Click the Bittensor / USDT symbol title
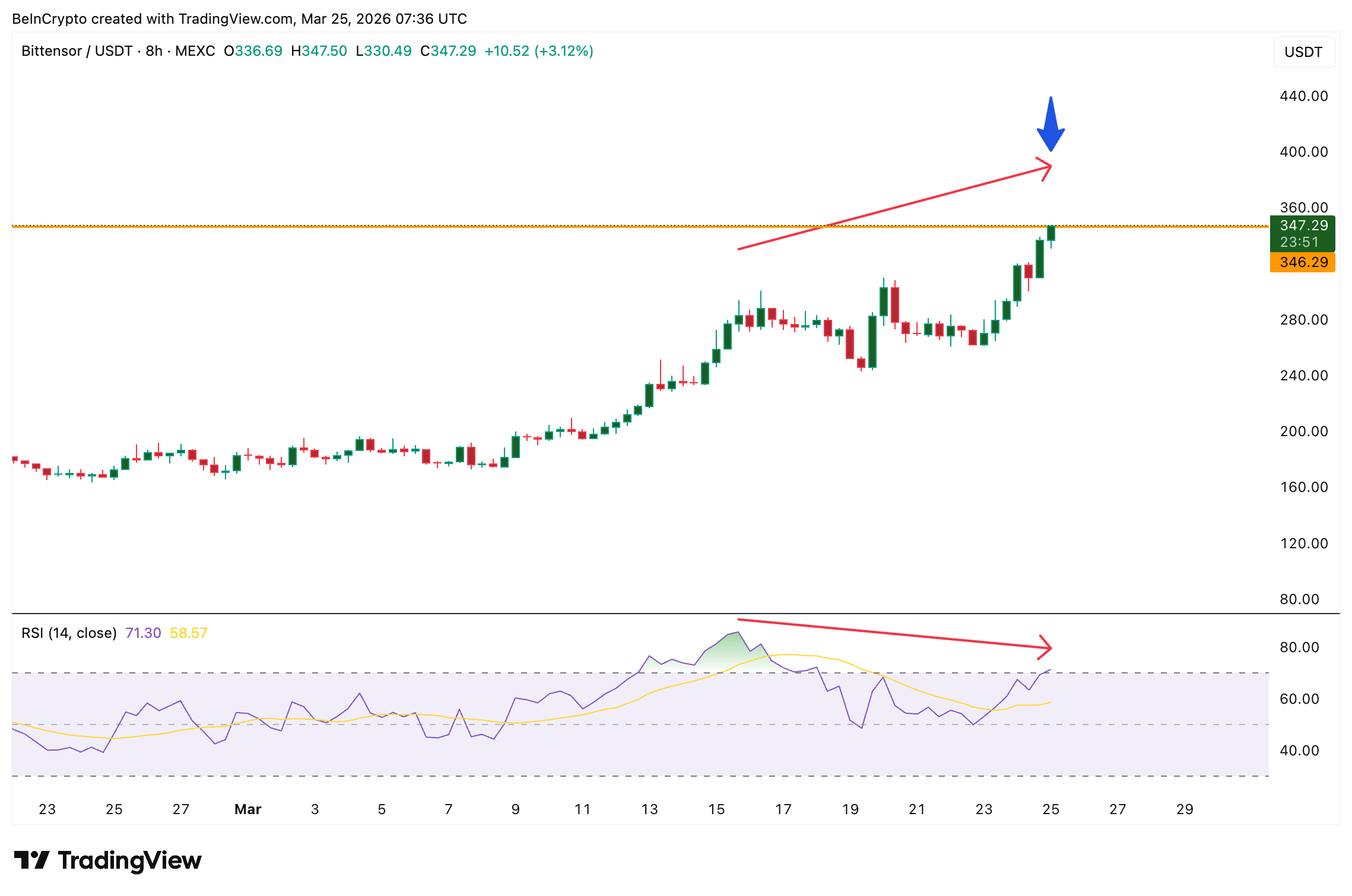The height and width of the screenshot is (896, 1352). (76, 51)
